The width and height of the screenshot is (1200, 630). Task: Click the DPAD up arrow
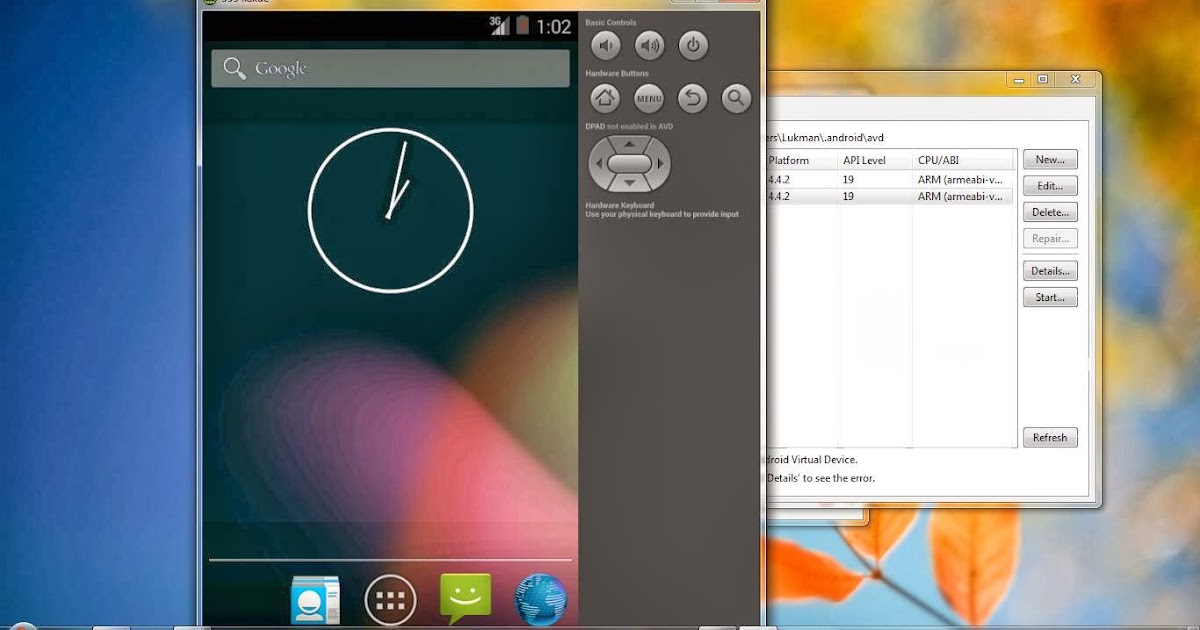[629, 142]
